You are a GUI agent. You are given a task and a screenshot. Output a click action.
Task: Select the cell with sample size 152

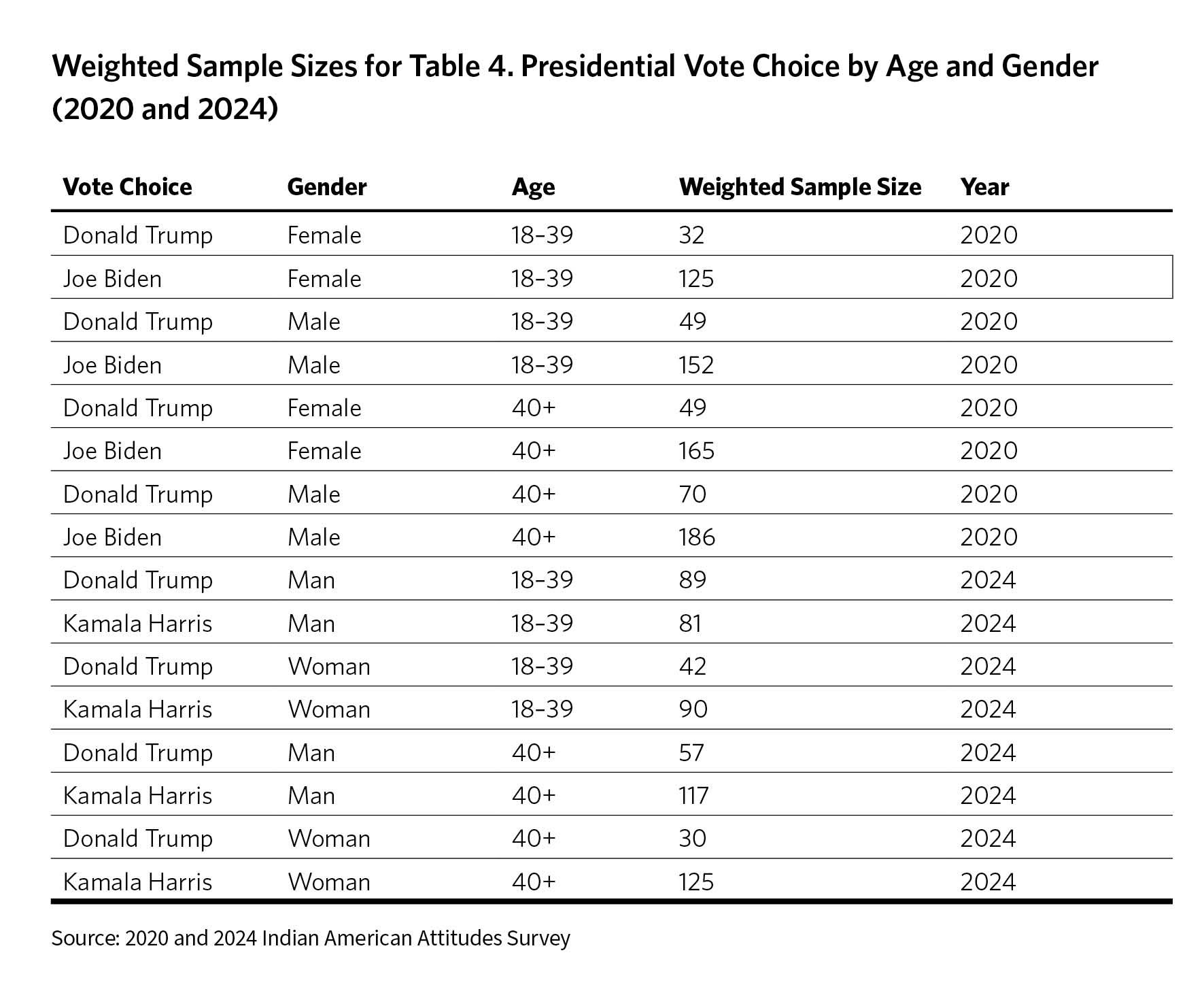[696, 365]
